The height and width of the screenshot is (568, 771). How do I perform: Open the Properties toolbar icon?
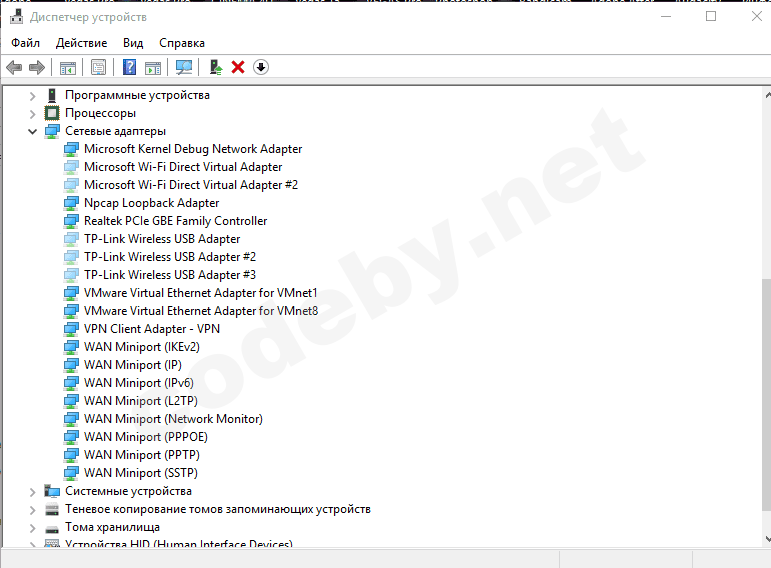pyautogui.click(x=98, y=67)
